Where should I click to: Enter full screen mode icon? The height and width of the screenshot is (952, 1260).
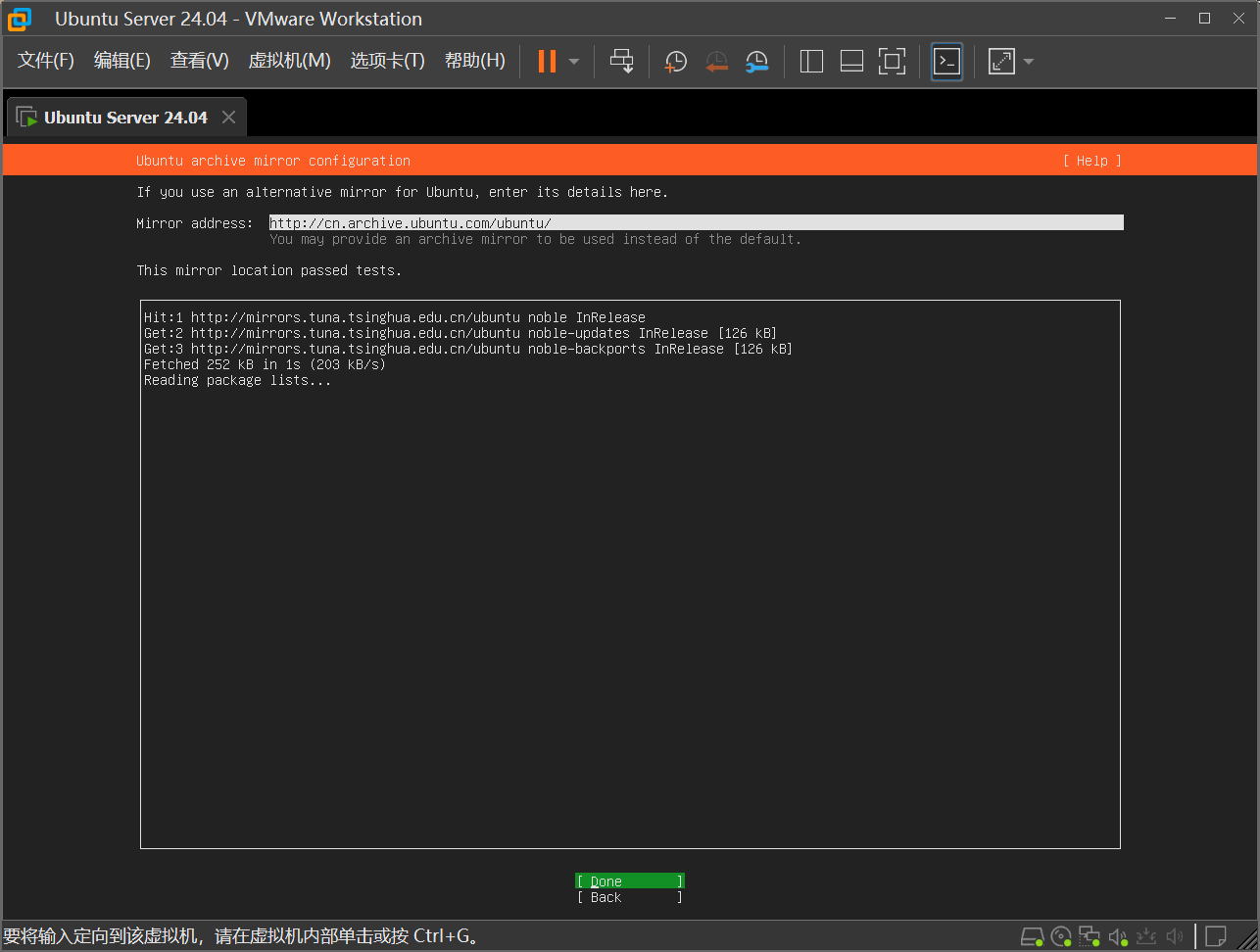point(892,62)
